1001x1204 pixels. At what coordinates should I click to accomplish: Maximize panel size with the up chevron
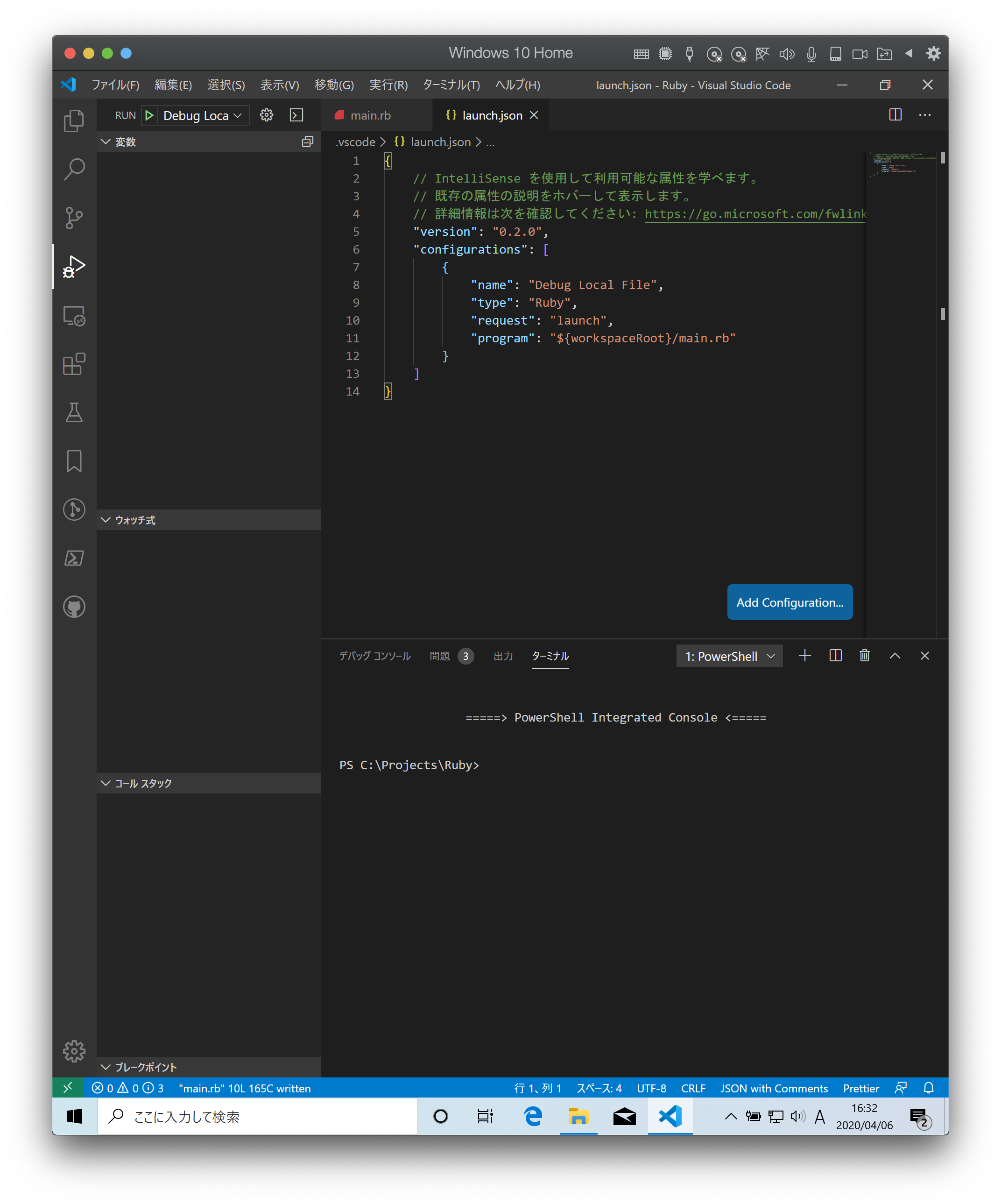[x=895, y=655]
